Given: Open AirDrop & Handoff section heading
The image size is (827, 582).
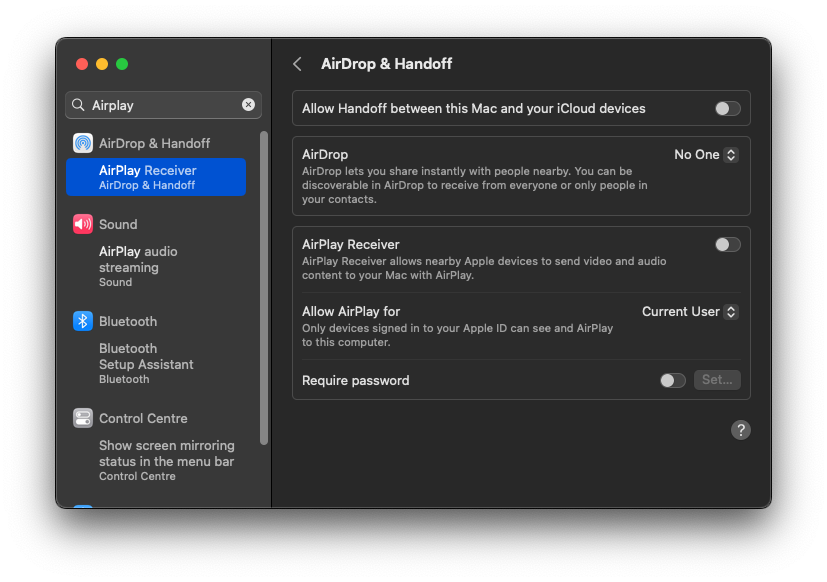Looking at the screenshot, I should (x=155, y=144).
